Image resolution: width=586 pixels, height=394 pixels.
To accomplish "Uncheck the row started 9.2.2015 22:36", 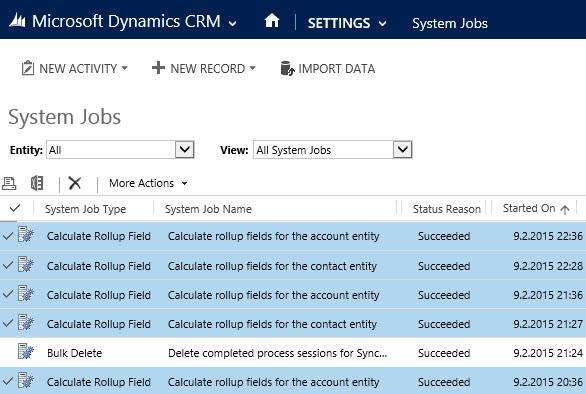I will 7,236.
